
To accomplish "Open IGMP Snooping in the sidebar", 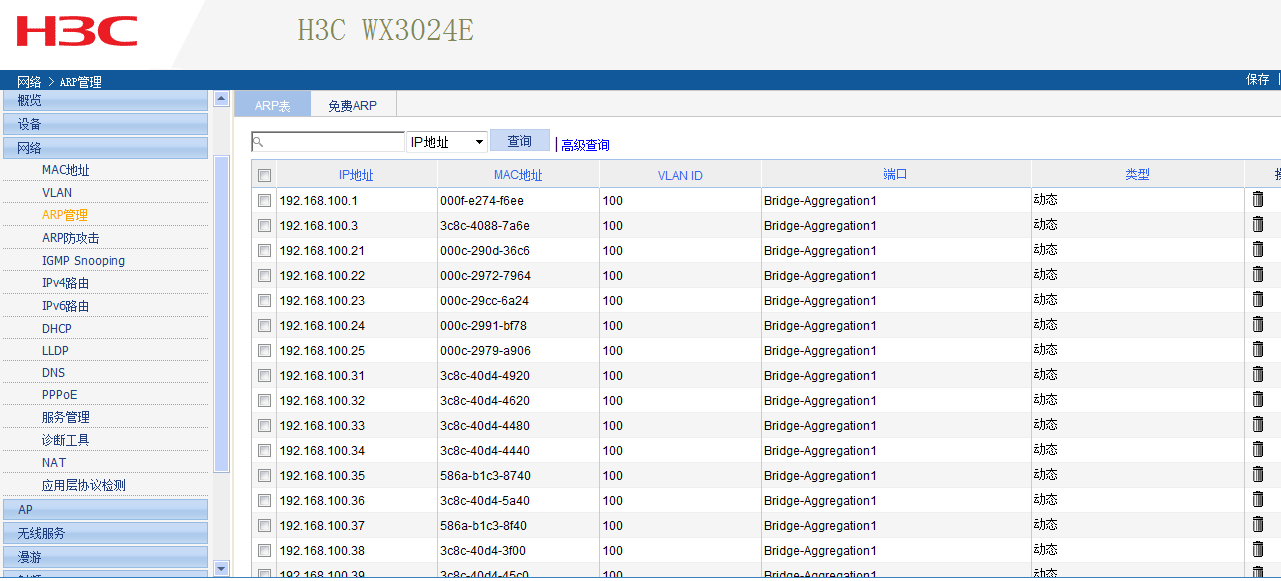I will coord(84,260).
